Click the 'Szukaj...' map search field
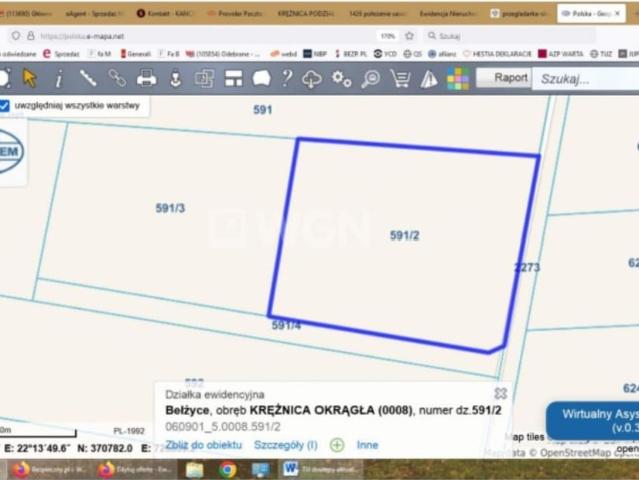The image size is (639, 480). 585,78
